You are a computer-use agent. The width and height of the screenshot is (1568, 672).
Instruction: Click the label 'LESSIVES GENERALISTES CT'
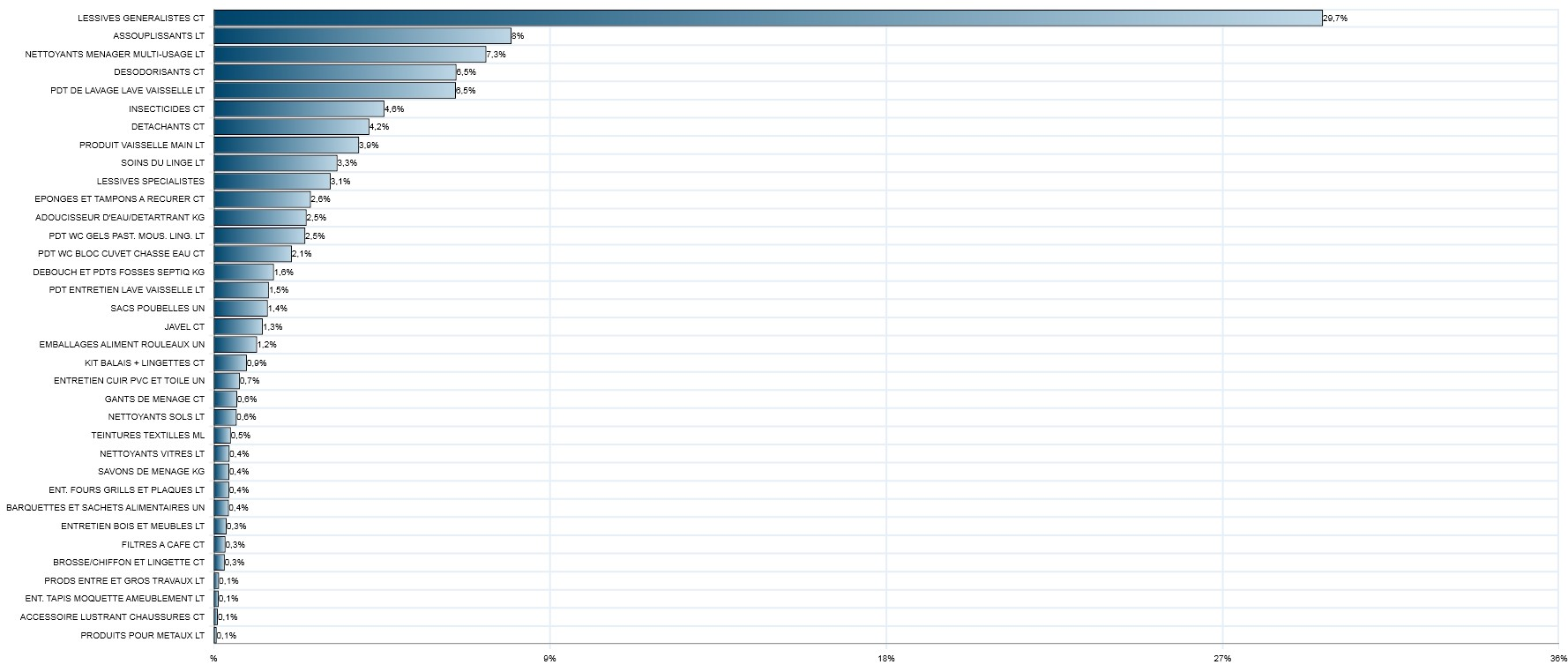(x=141, y=18)
